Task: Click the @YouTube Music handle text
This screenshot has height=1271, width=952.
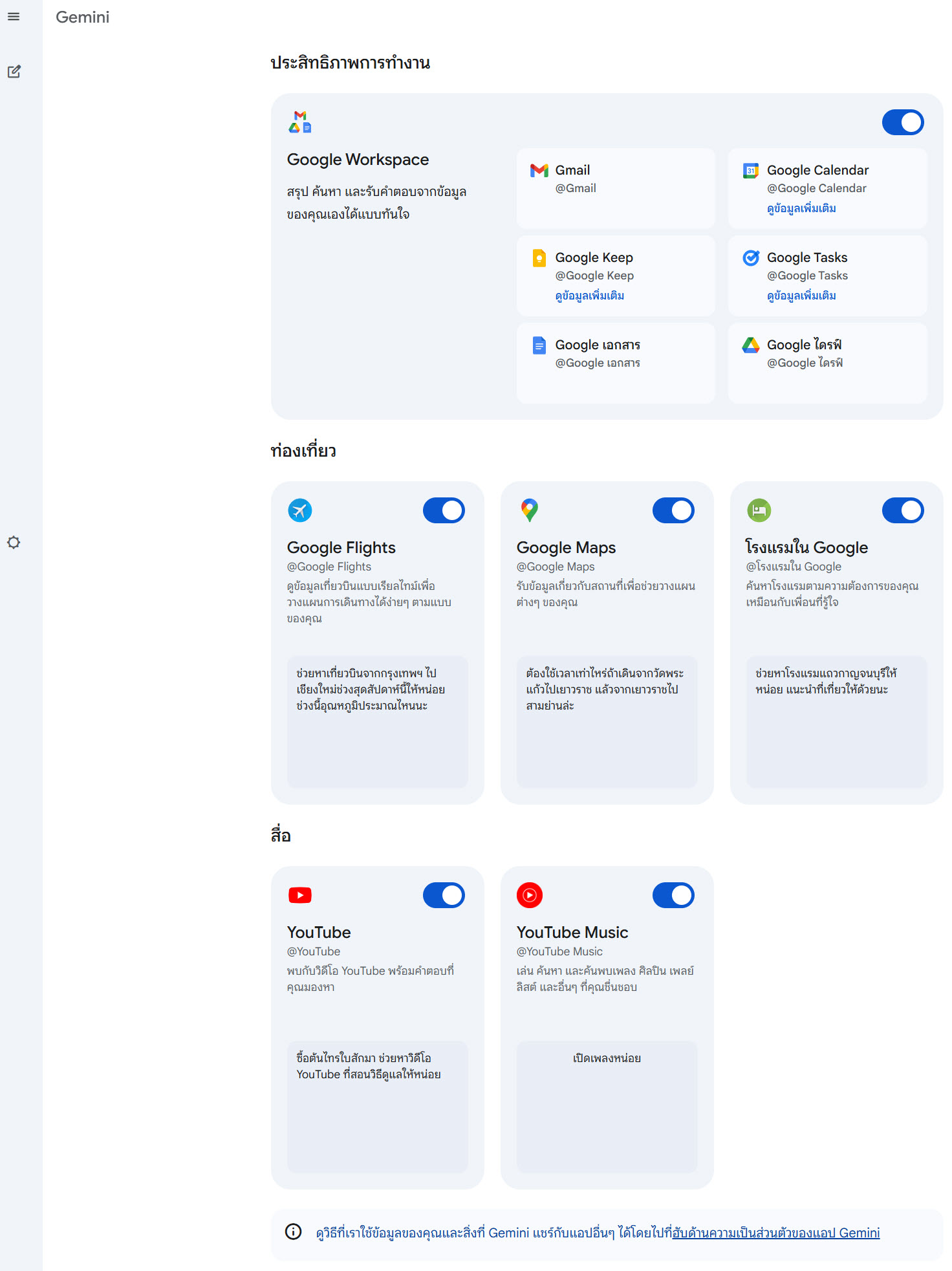Action: 559,951
